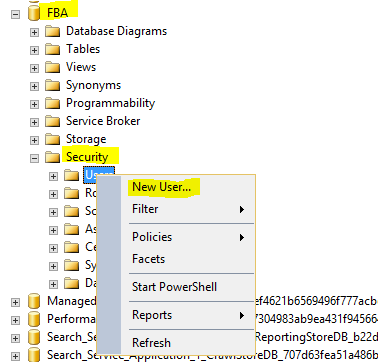Screen dimensions: 378x362
Task: Click the Database Diagrams folder icon
Action: tap(52, 32)
